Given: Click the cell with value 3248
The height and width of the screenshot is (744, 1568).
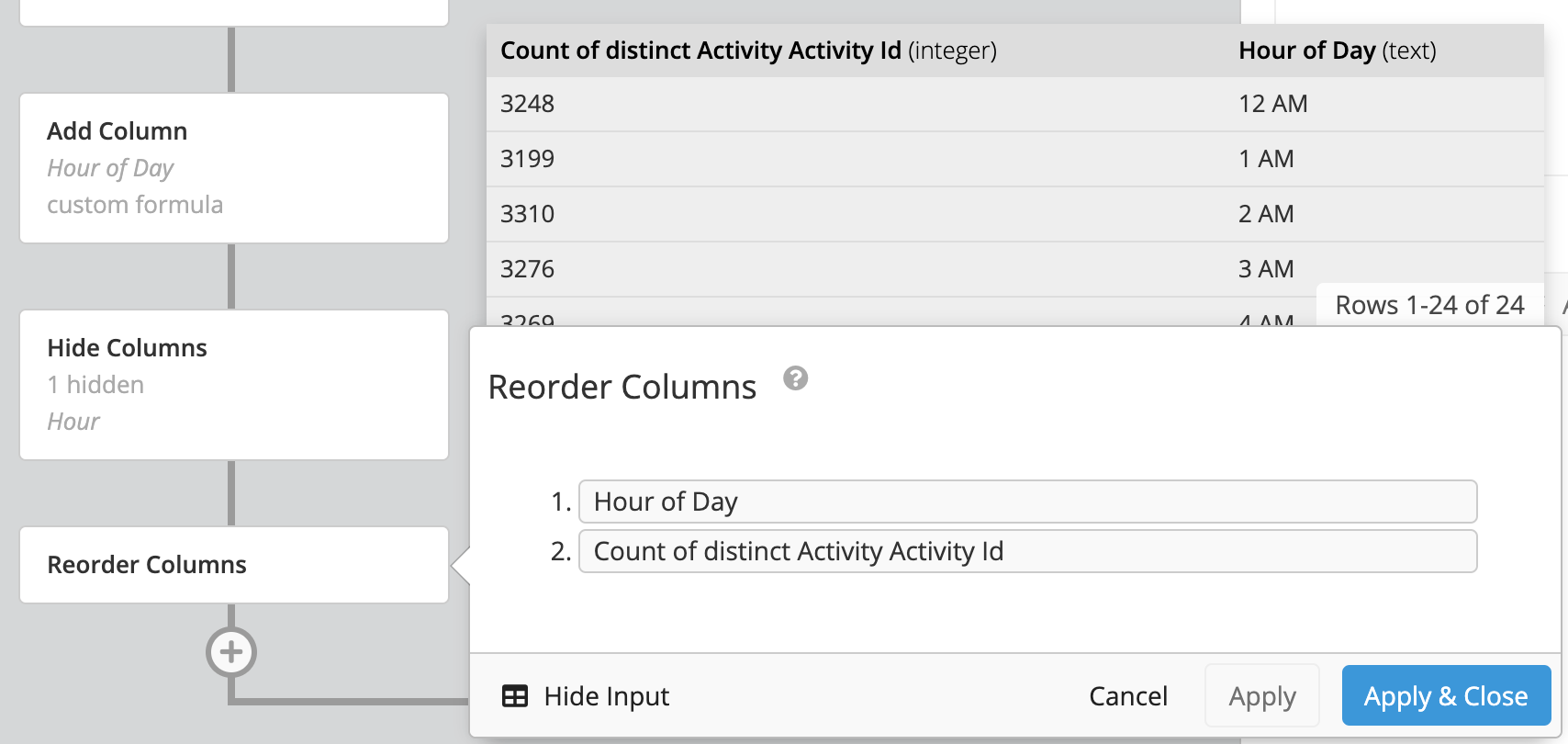Looking at the screenshot, I should coord(527,104).
